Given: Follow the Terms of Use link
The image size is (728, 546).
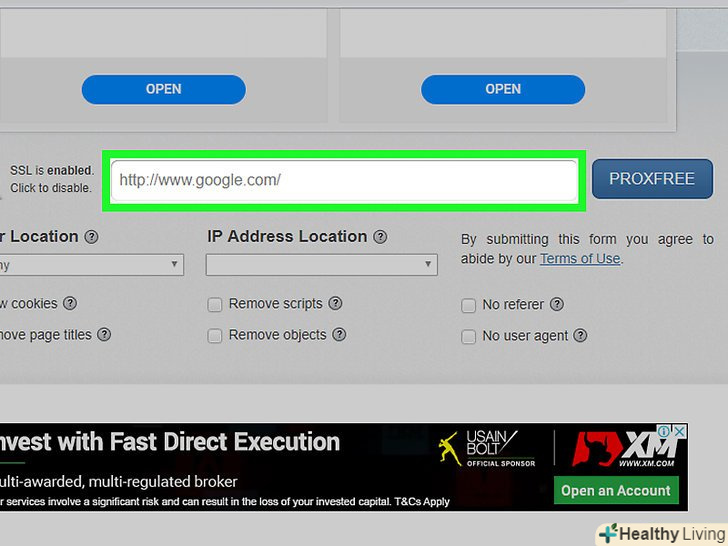Looking at the screenshot, I should (x=580, y=259).
